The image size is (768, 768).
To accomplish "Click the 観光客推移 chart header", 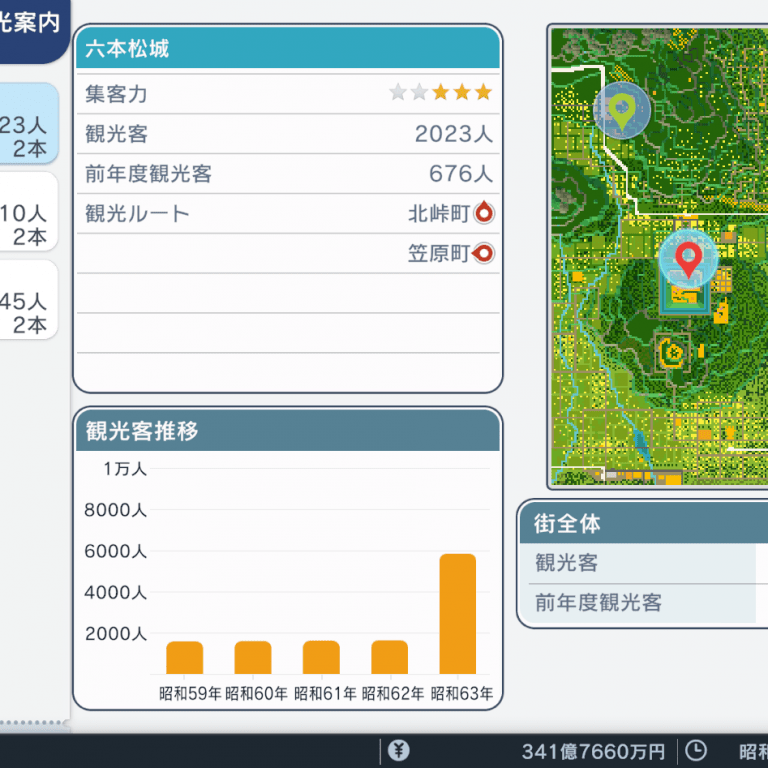I will (287, 431).
